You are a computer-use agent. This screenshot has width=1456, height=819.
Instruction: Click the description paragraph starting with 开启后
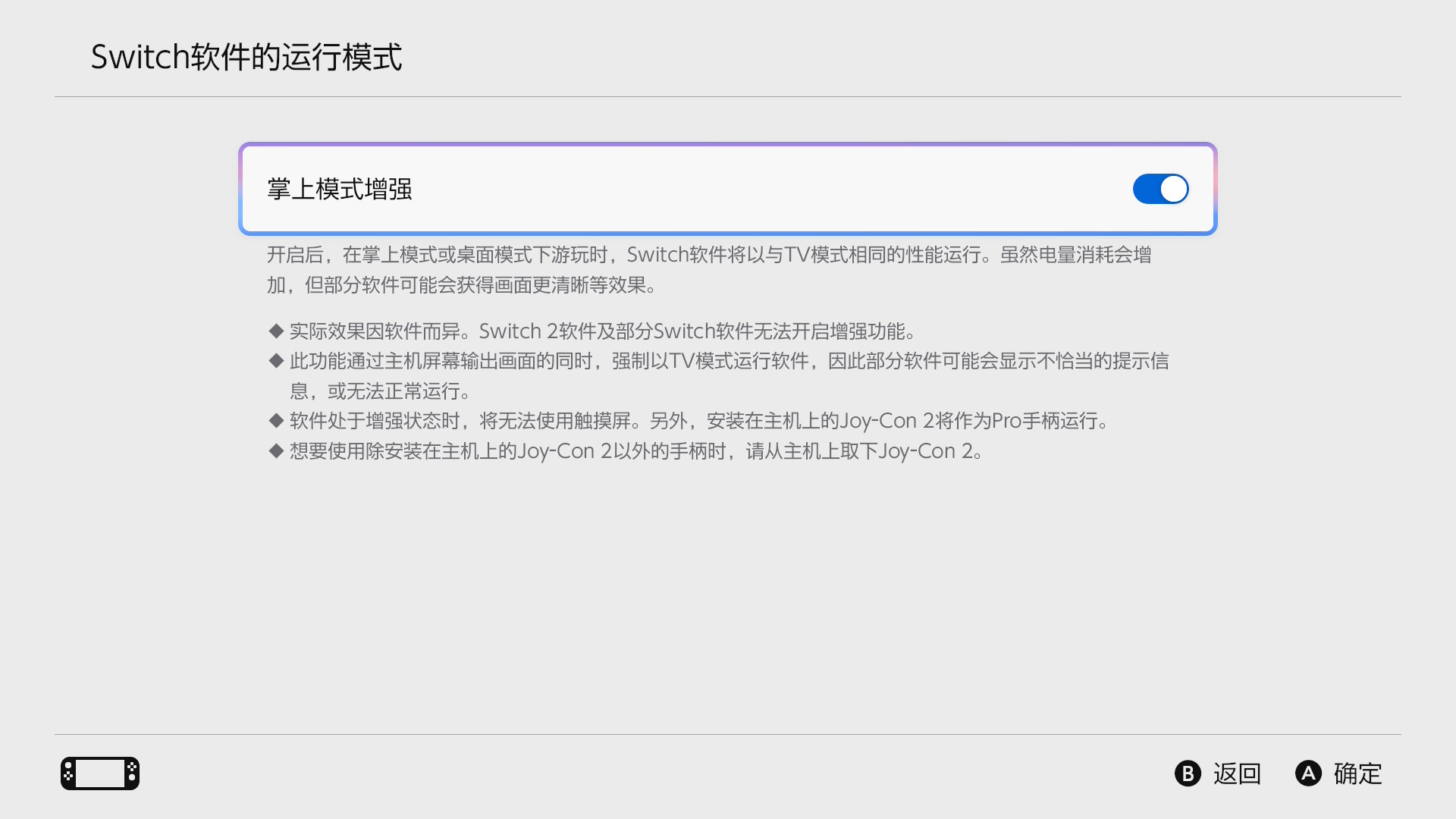(708, 269)
